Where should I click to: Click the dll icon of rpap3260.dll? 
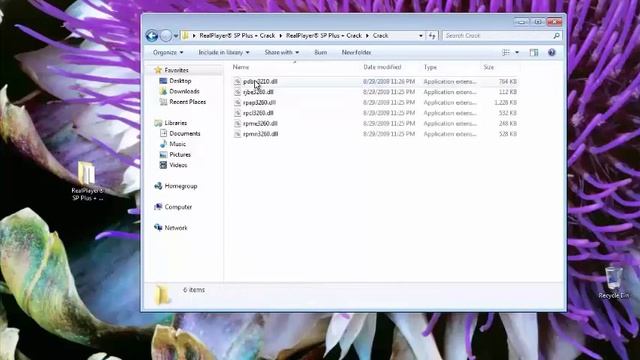237,103
